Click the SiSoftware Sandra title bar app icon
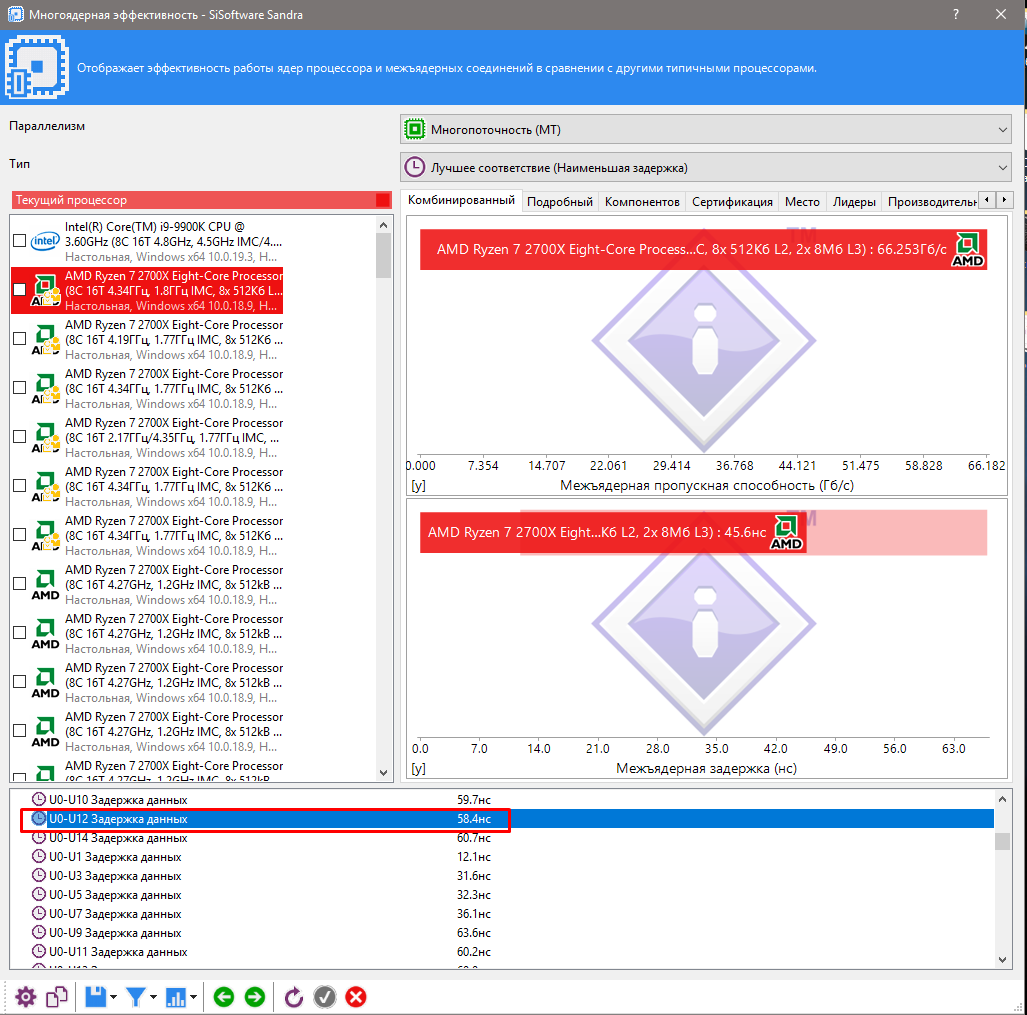1027x1015 pixels. click(x=15, y=14)
